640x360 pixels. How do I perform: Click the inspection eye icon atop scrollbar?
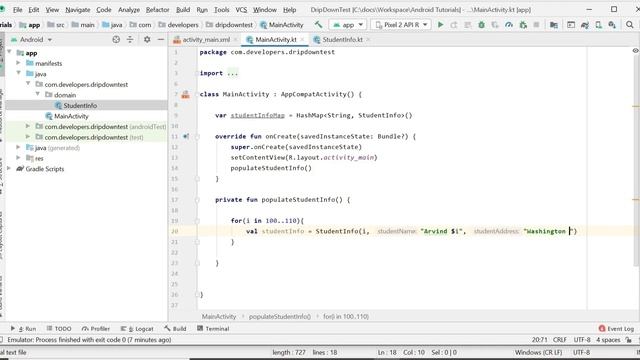pos(635,51)
